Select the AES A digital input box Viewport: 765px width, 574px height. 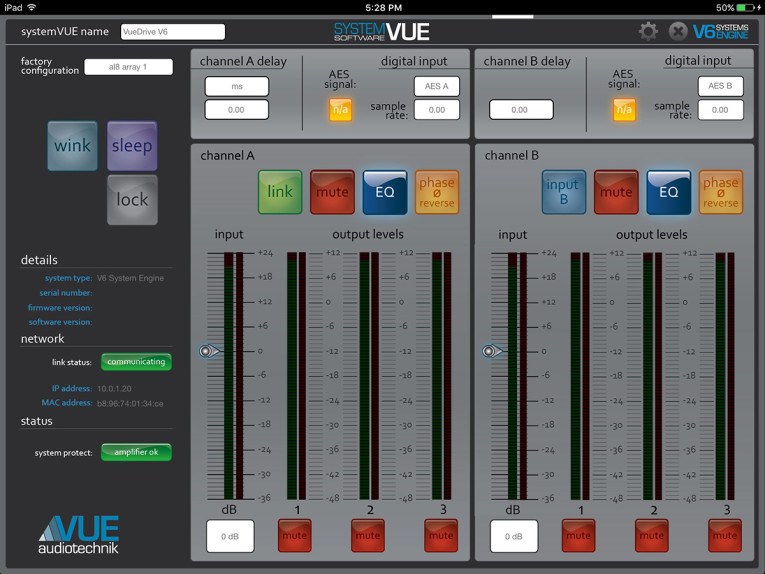(x=437, y=86)
